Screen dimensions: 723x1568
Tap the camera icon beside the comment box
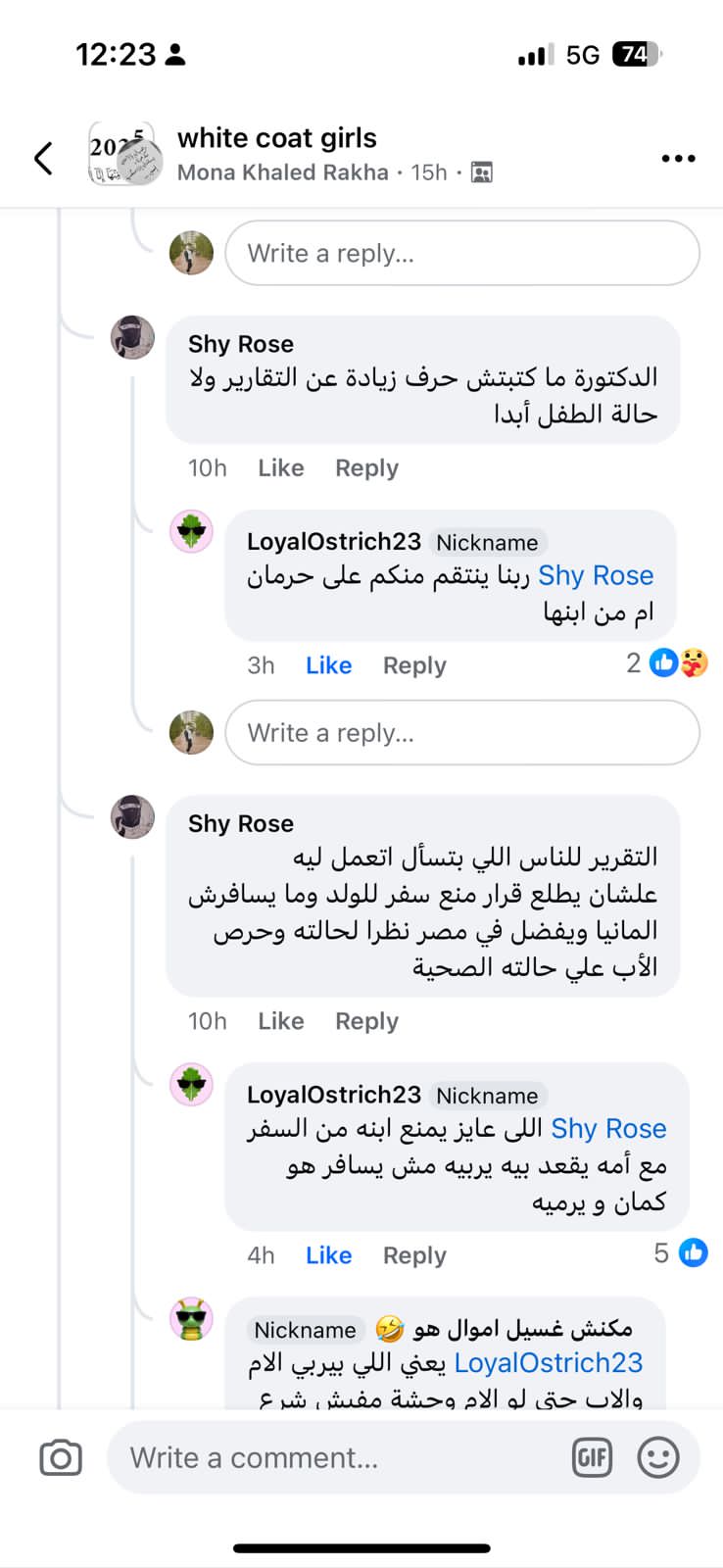61,1458
